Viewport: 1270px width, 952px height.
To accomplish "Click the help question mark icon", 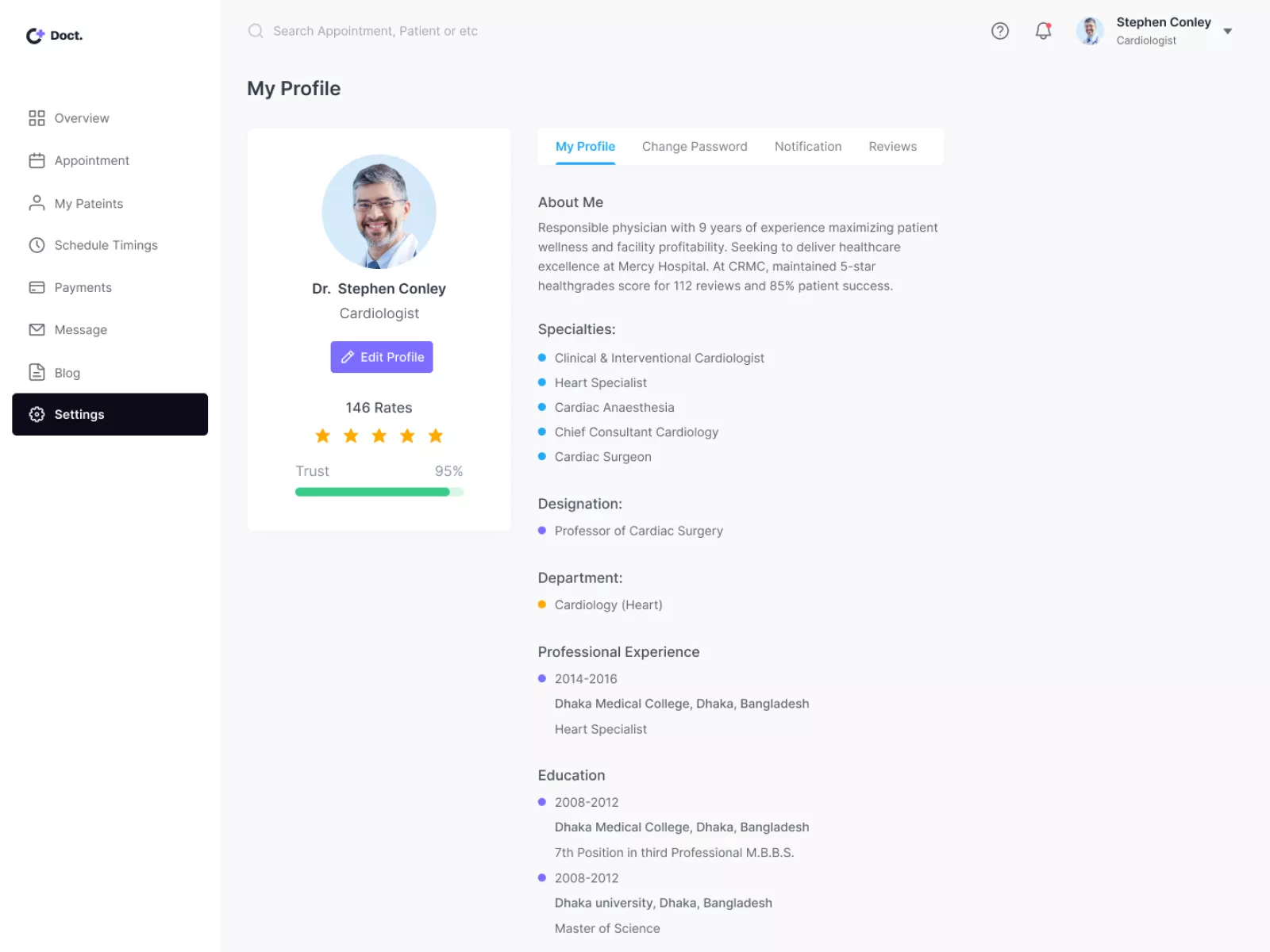I will (999, 31).
